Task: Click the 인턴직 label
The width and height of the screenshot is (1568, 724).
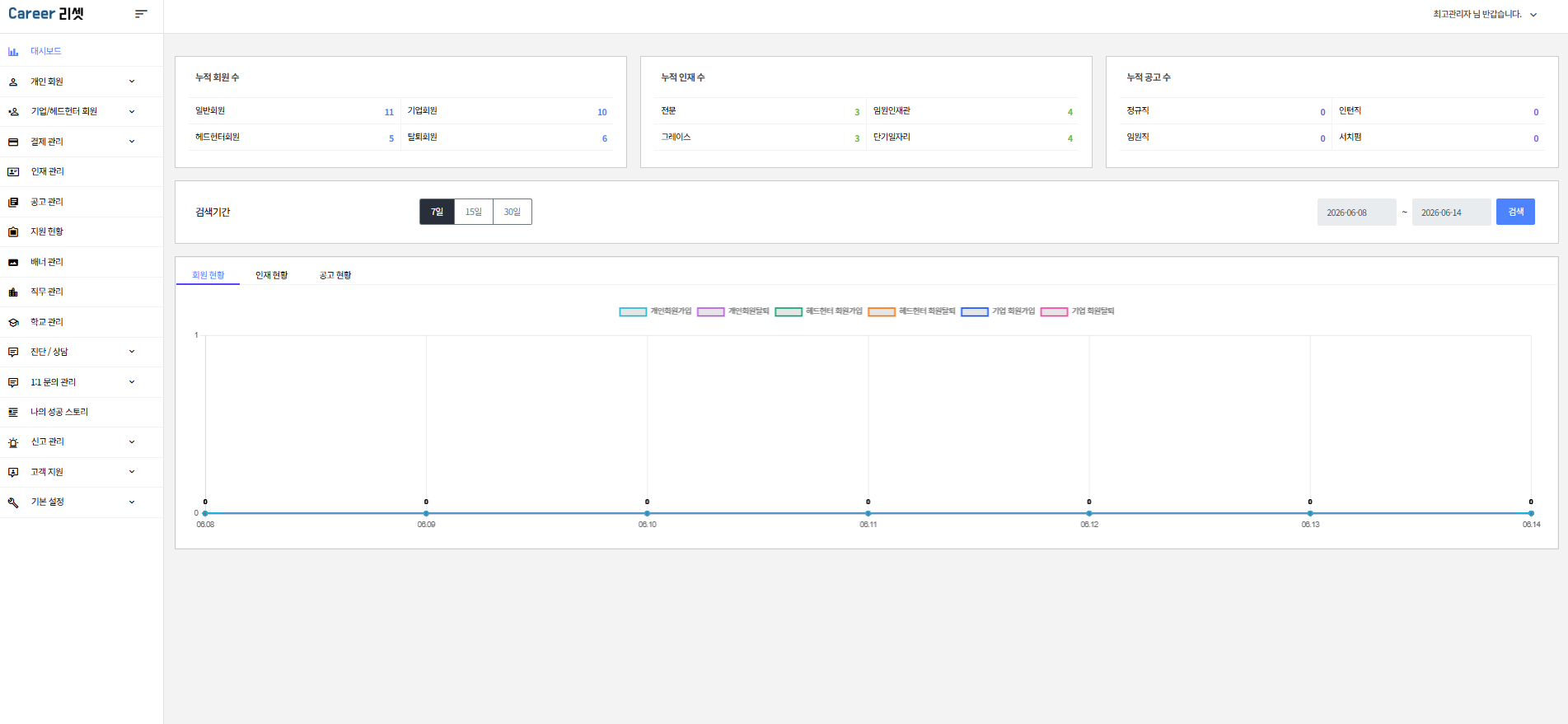Action: click(1350, 111)
